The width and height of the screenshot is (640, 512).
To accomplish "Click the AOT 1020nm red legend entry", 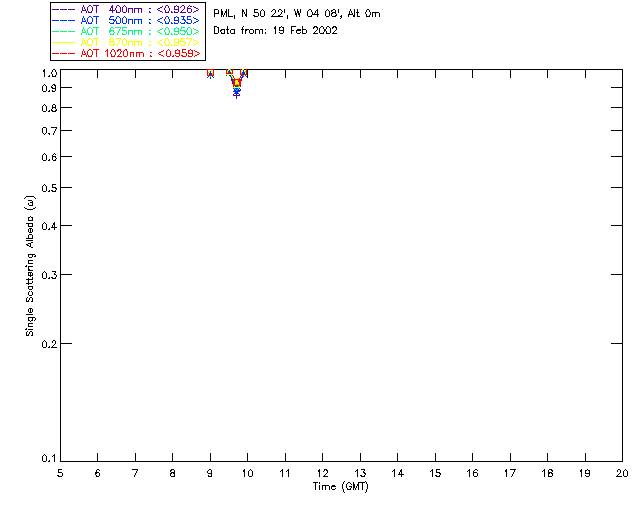I will click(126, 53).
